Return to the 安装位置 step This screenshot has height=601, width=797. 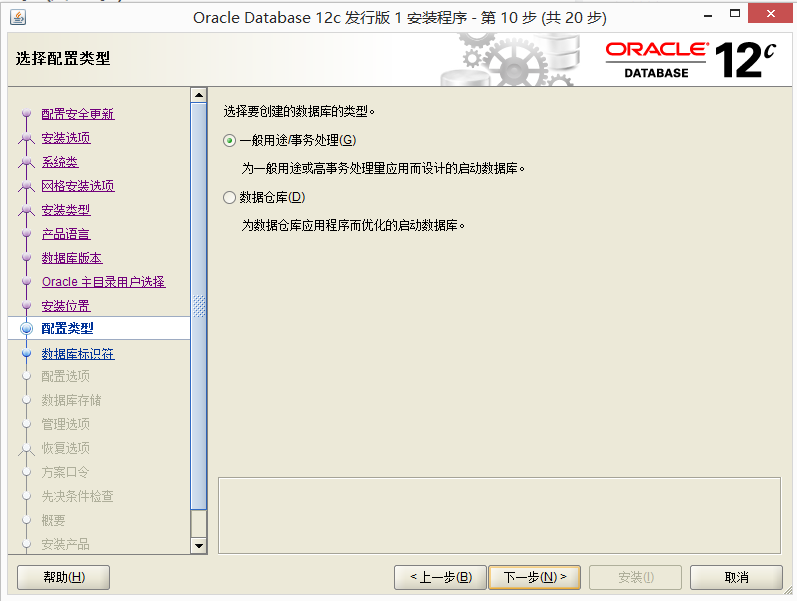66,306
